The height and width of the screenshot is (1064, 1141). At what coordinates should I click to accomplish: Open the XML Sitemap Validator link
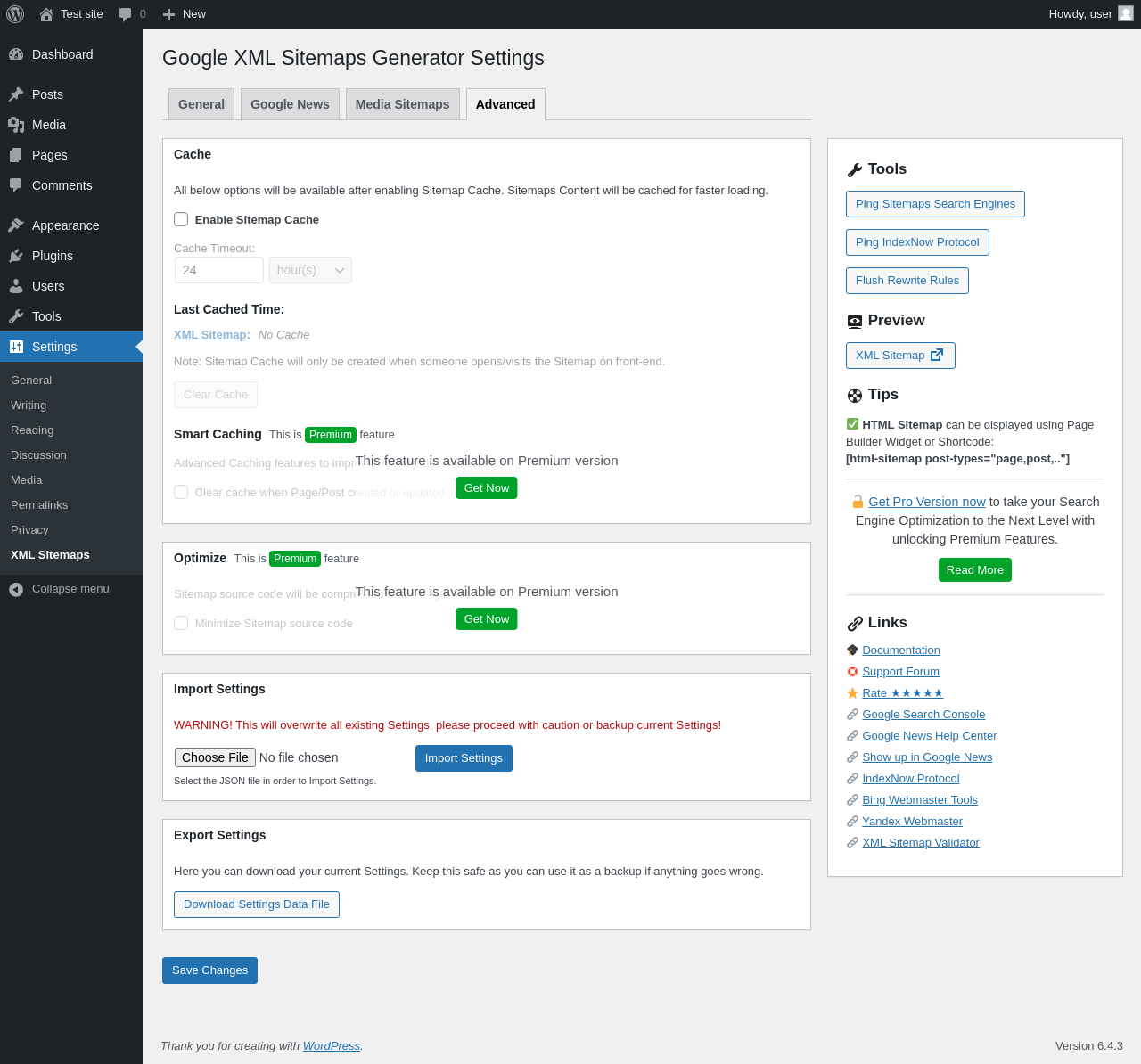(x=921, y=843)
